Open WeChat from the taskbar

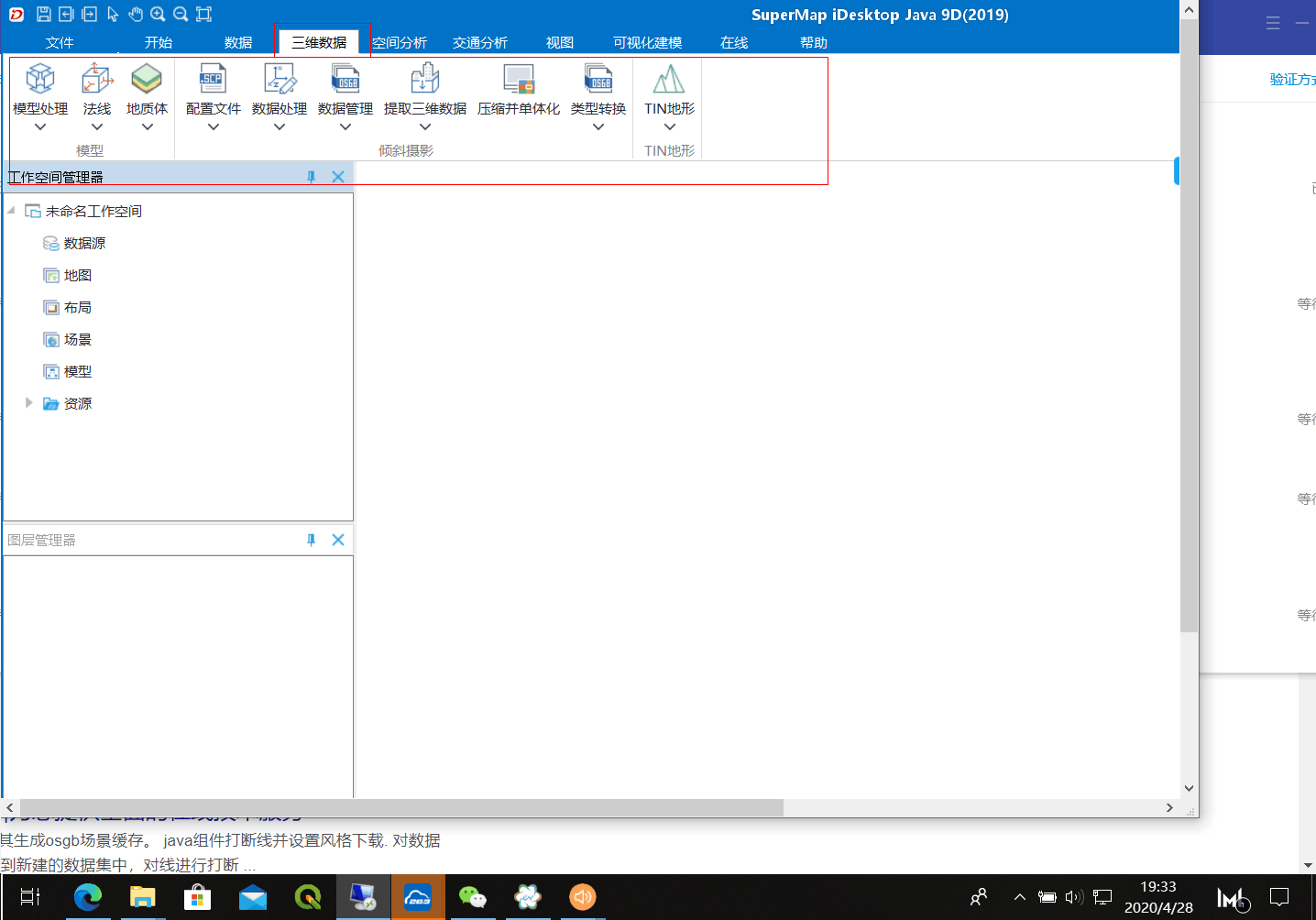point(473,897)
